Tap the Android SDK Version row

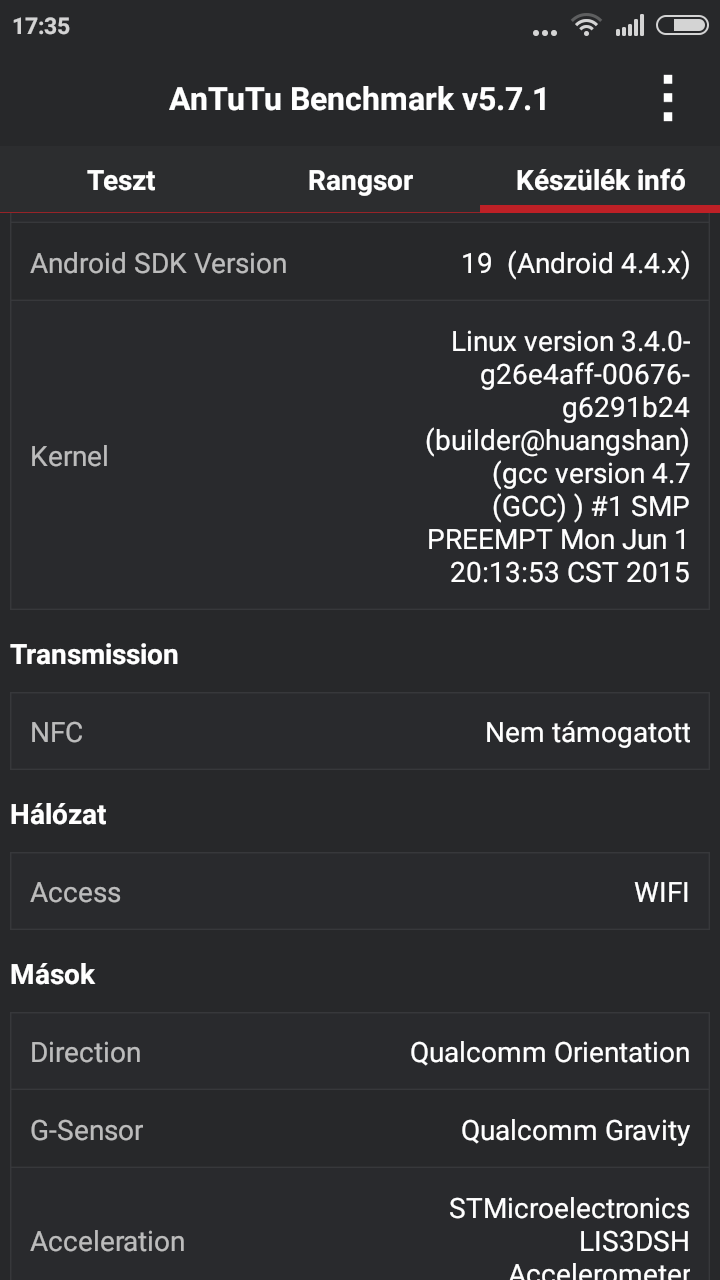pos(360,264)
